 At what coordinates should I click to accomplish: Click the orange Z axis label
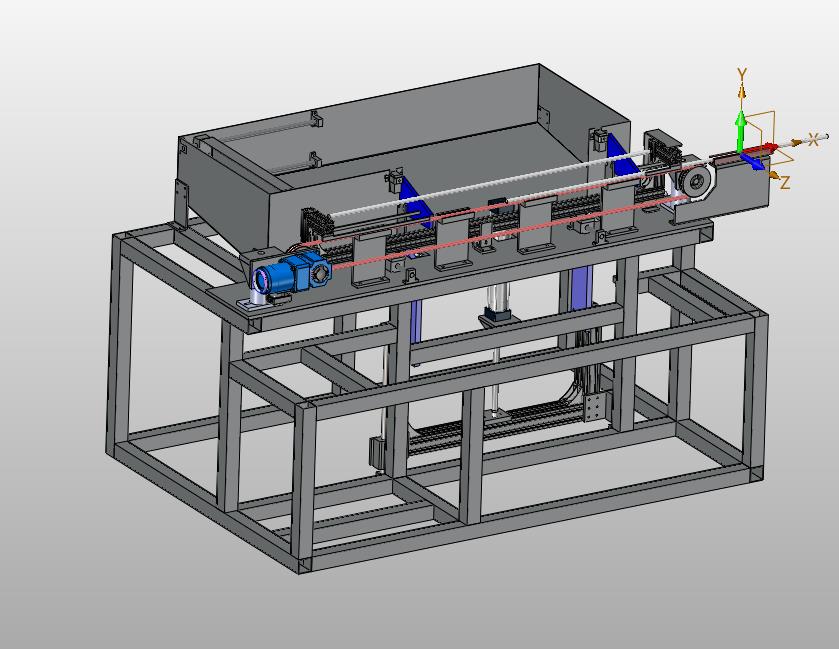coord(784,183)
